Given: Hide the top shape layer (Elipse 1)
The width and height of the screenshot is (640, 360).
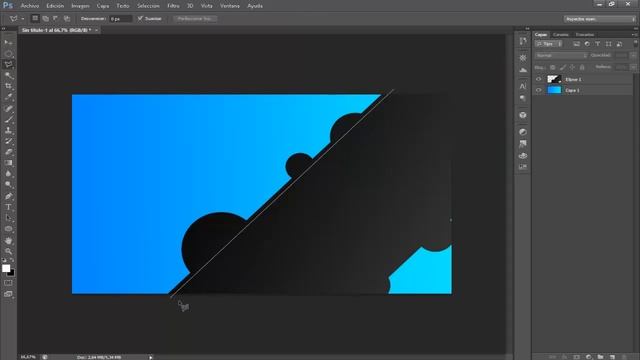Looking at the screenshot, I should (x=538, y=79).
